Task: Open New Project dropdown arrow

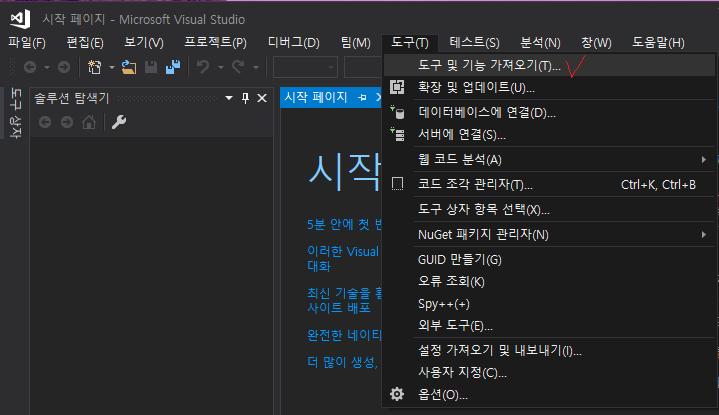Action: (x=111, y=67)
